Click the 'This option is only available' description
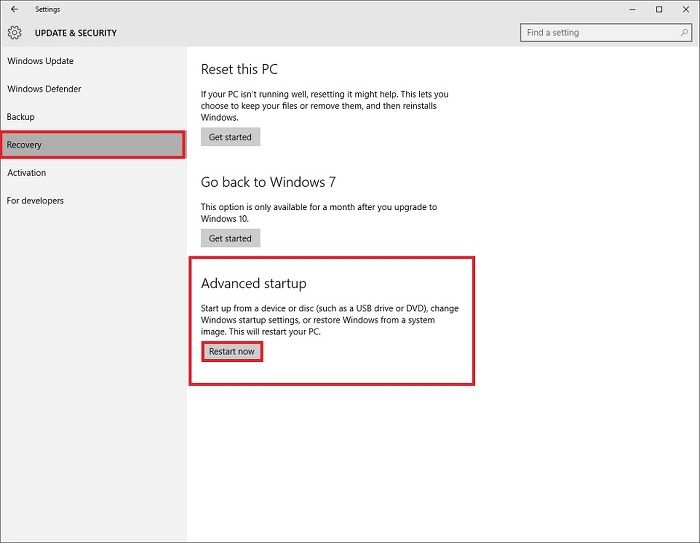Viewport: 700px width, 543px height. (319, 213)
